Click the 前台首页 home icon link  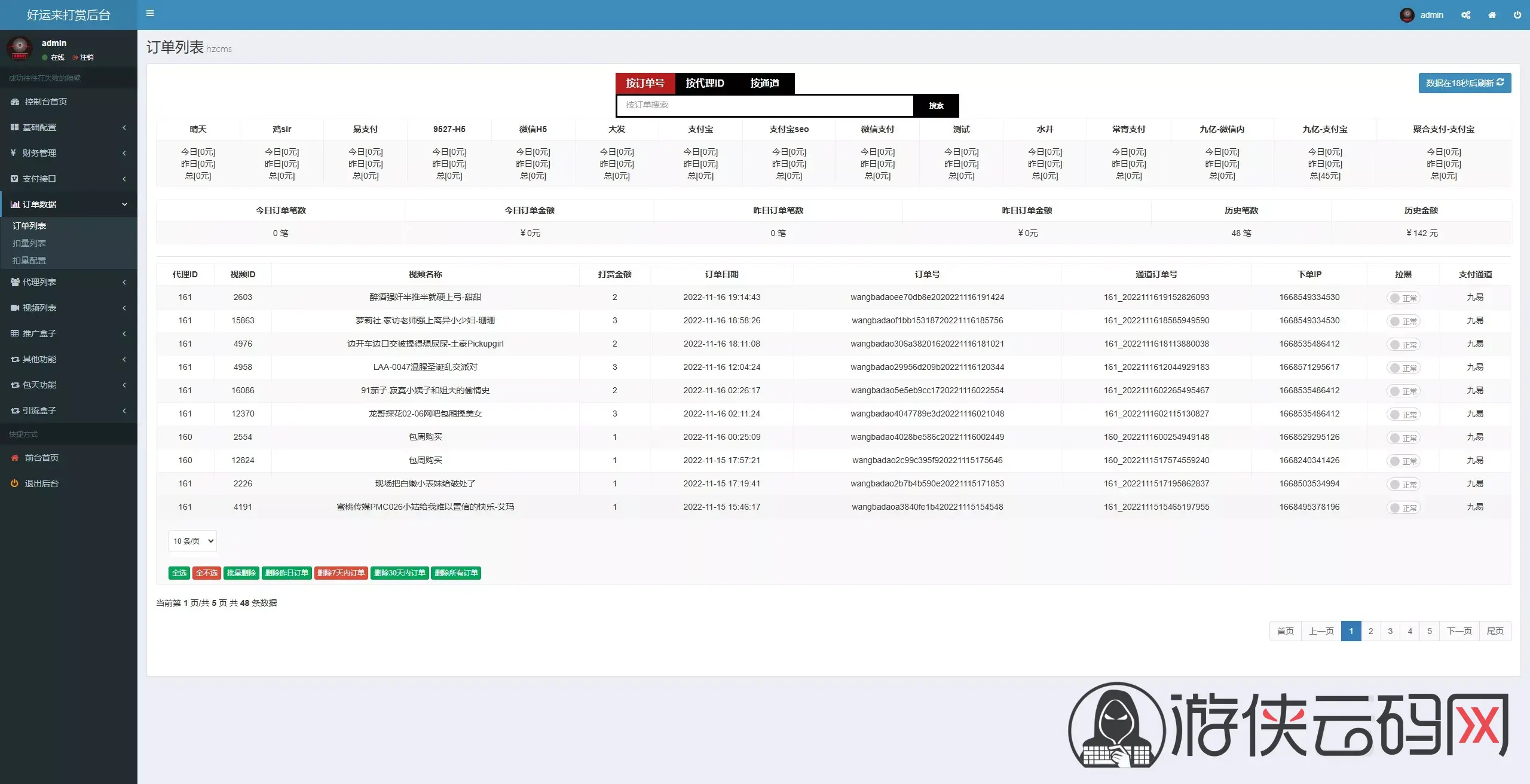(x=15, y=458)
